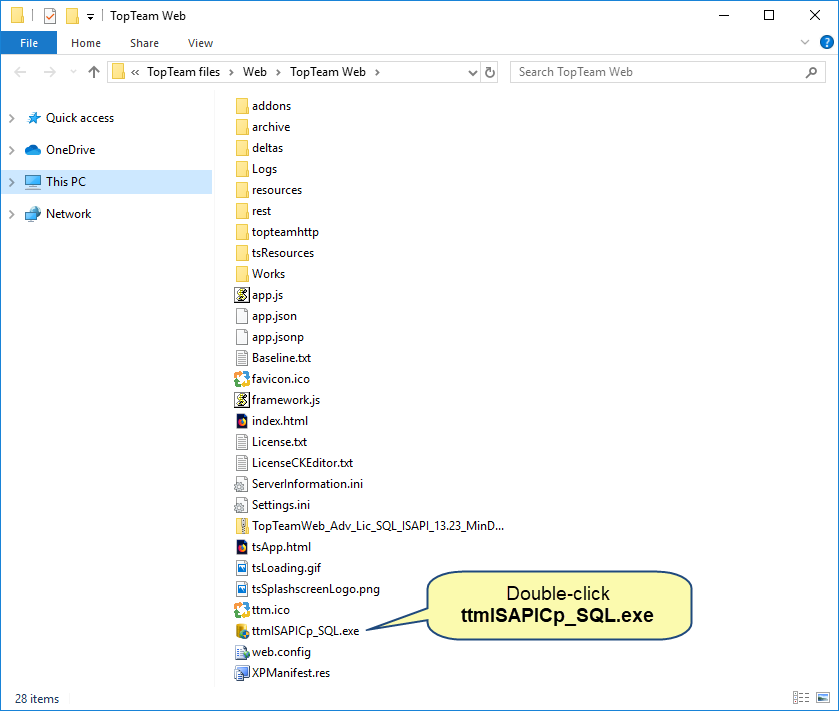The image size is (839, 711).
Task: Click the Properties quick access icon
Action: [50, 16]
